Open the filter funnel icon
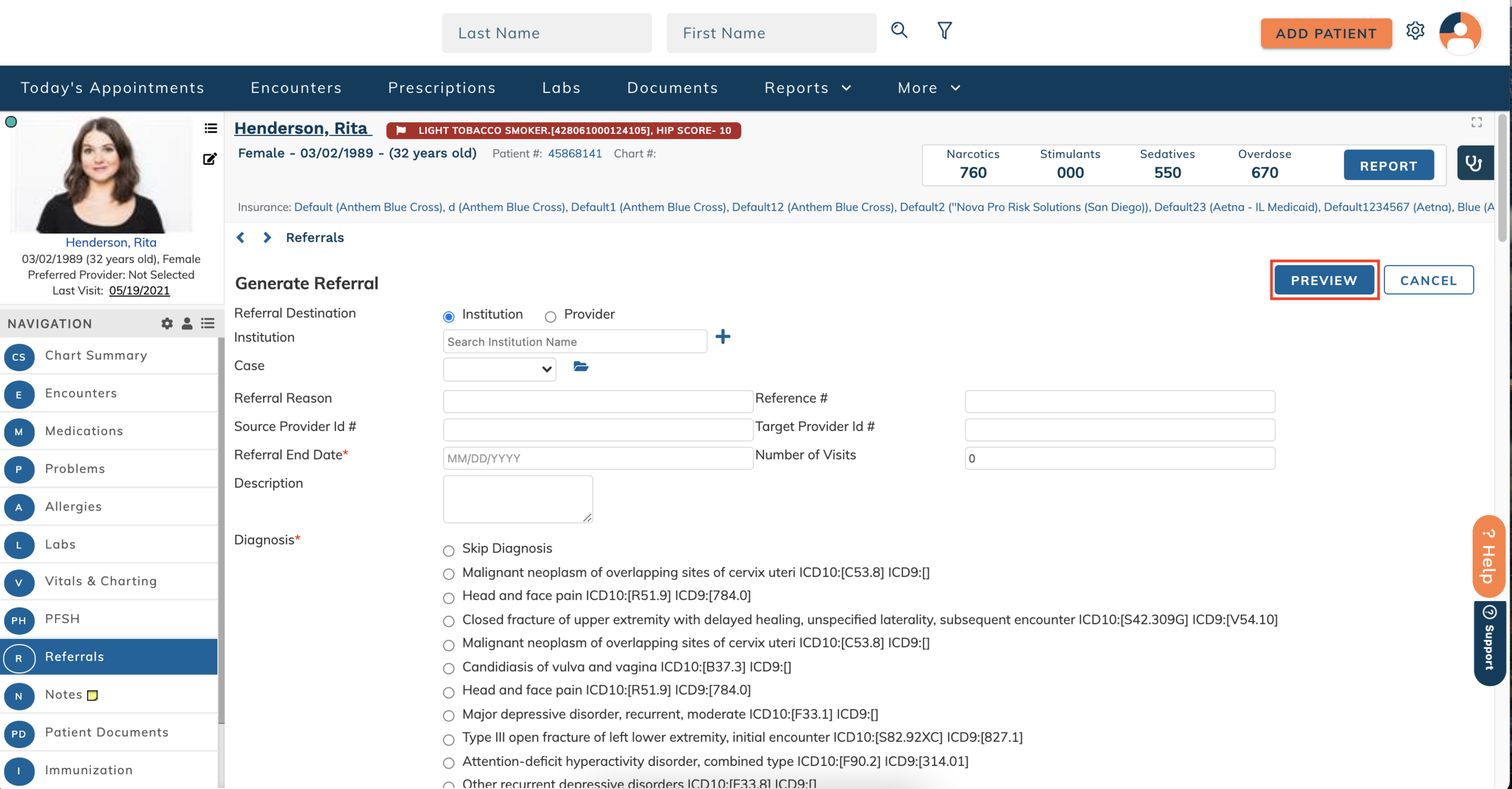The height and width of the screenshot is (789, 1512). [x=944, y=30]
